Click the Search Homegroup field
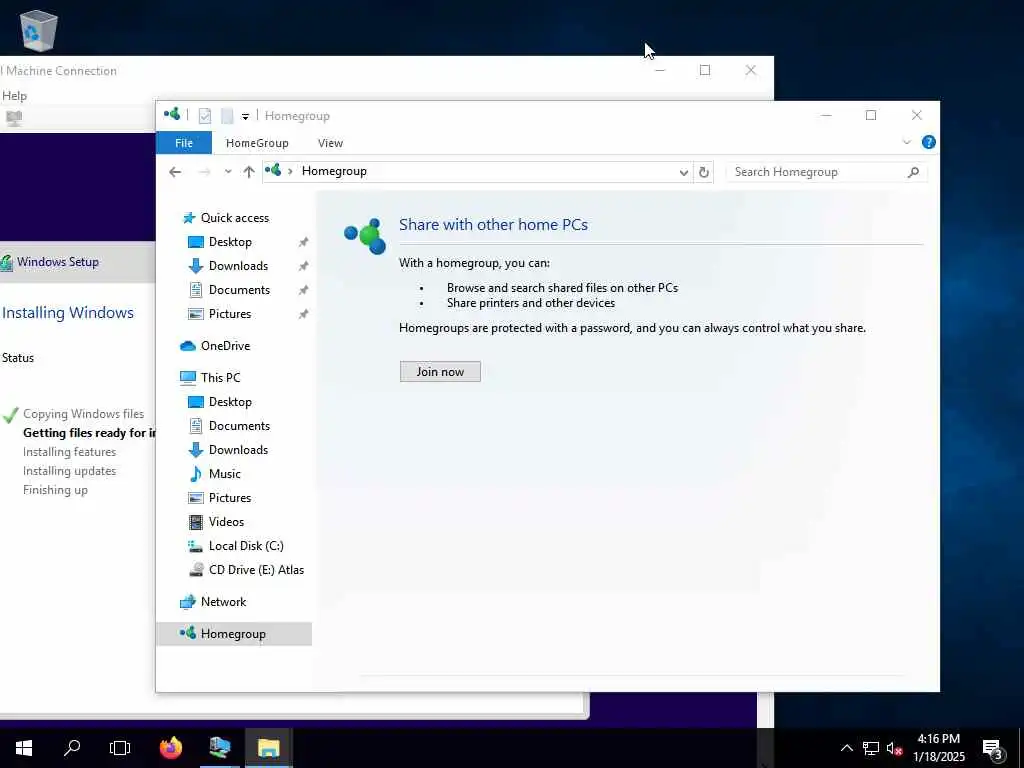 point(826,172)
